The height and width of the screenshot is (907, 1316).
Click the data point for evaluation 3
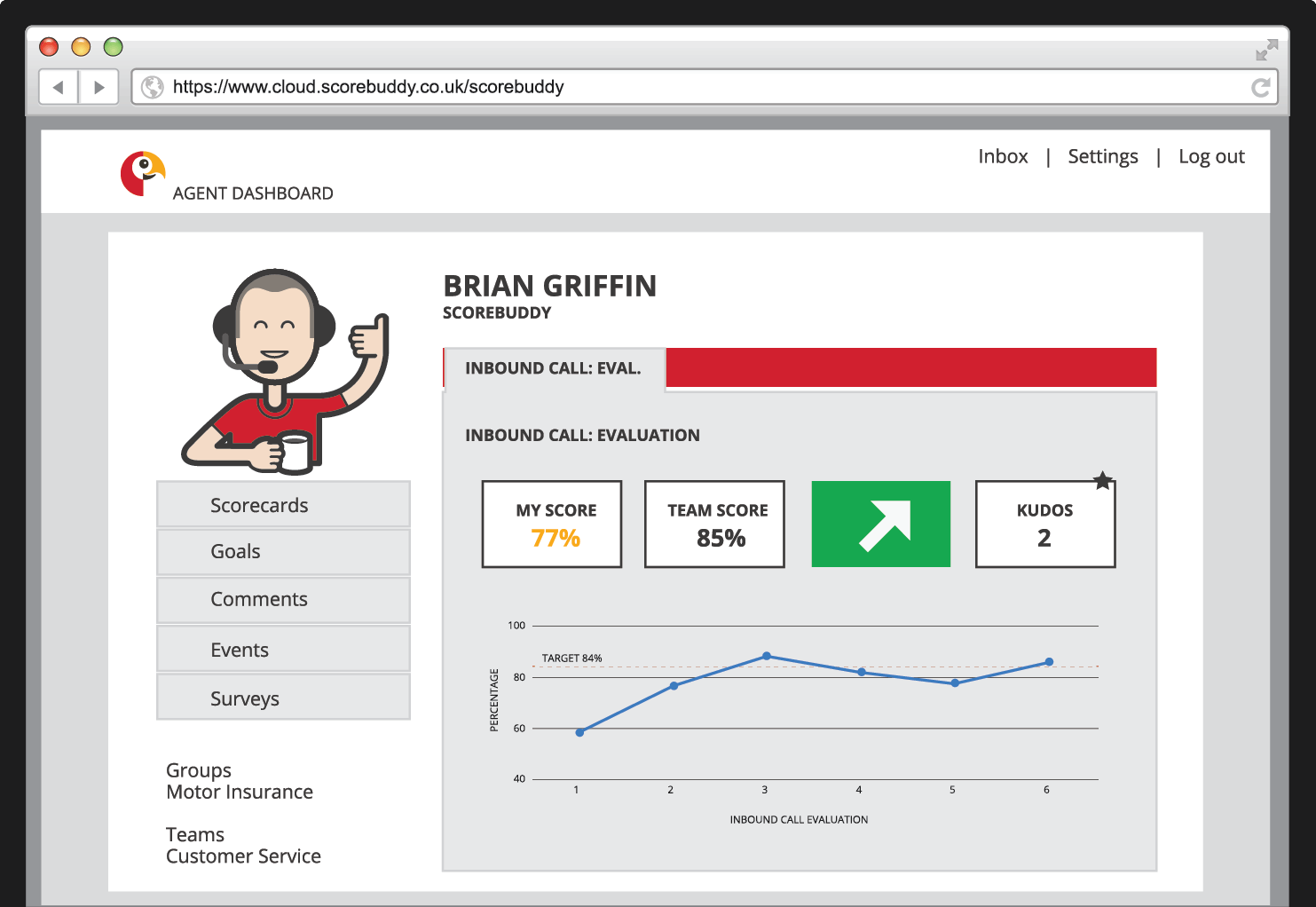coord(767,657)
